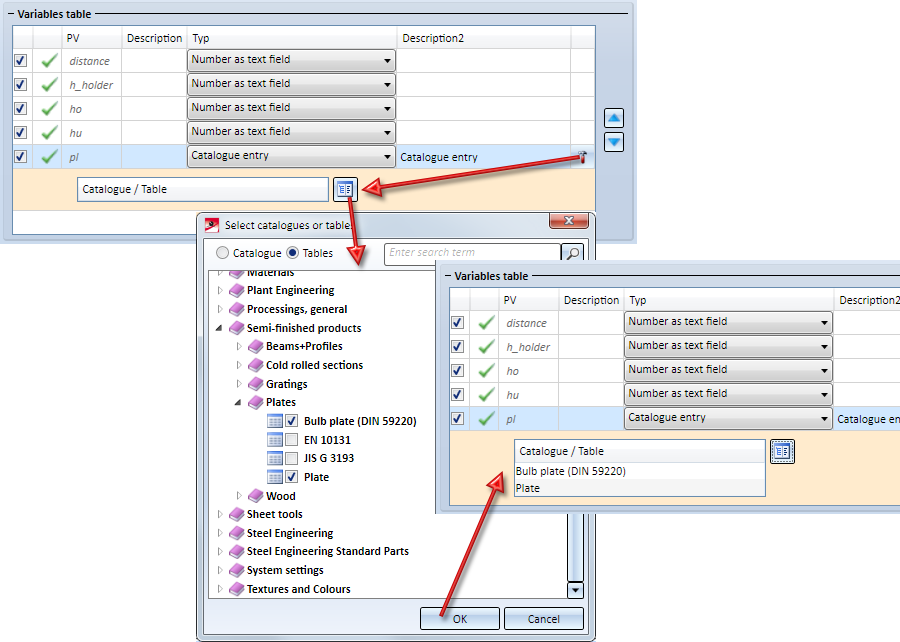Select Bulb plate (DIN 59220) list entry
900x642 pixels.
[x=639, y=471]
